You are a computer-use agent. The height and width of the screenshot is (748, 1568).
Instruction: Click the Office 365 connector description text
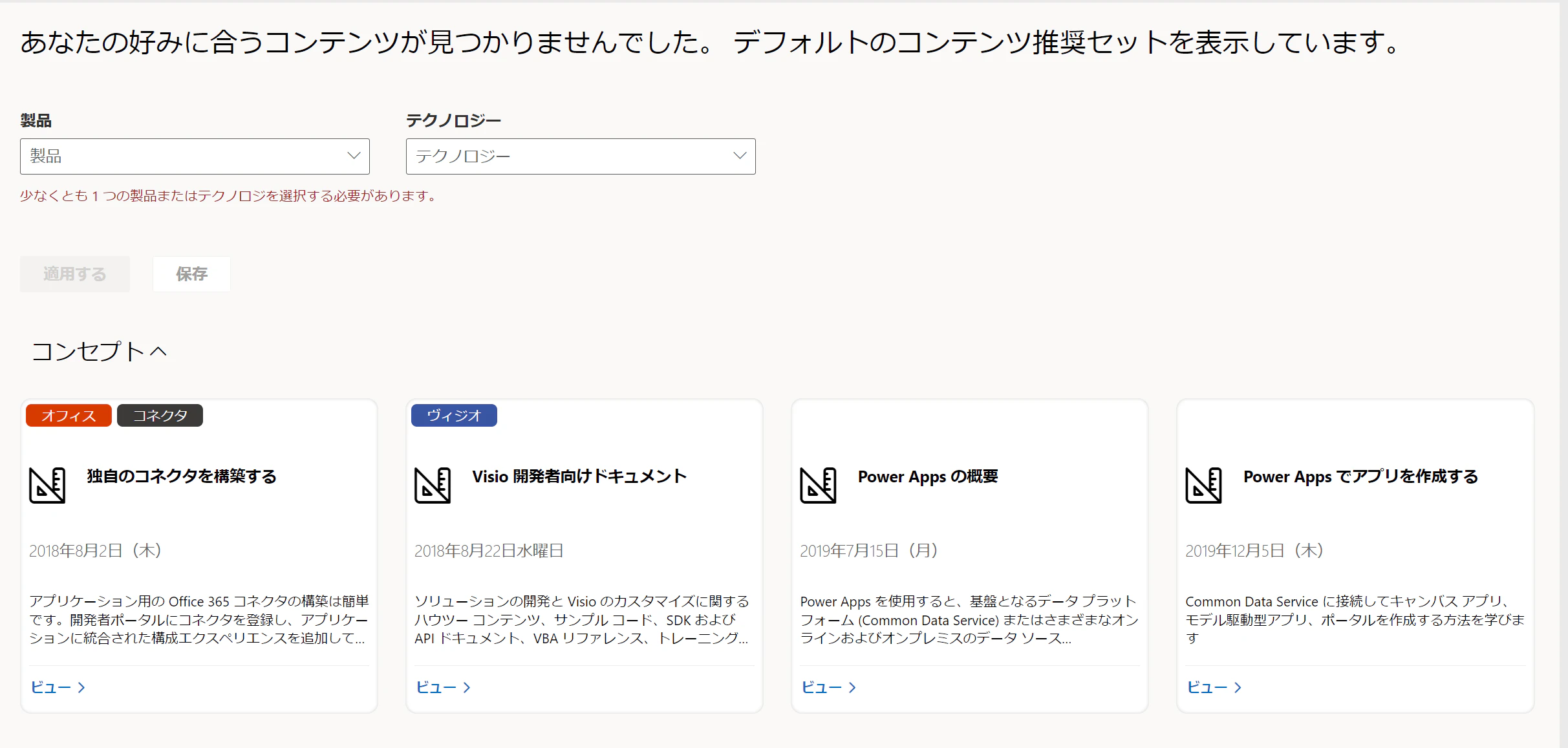click(x=199, y=620)
